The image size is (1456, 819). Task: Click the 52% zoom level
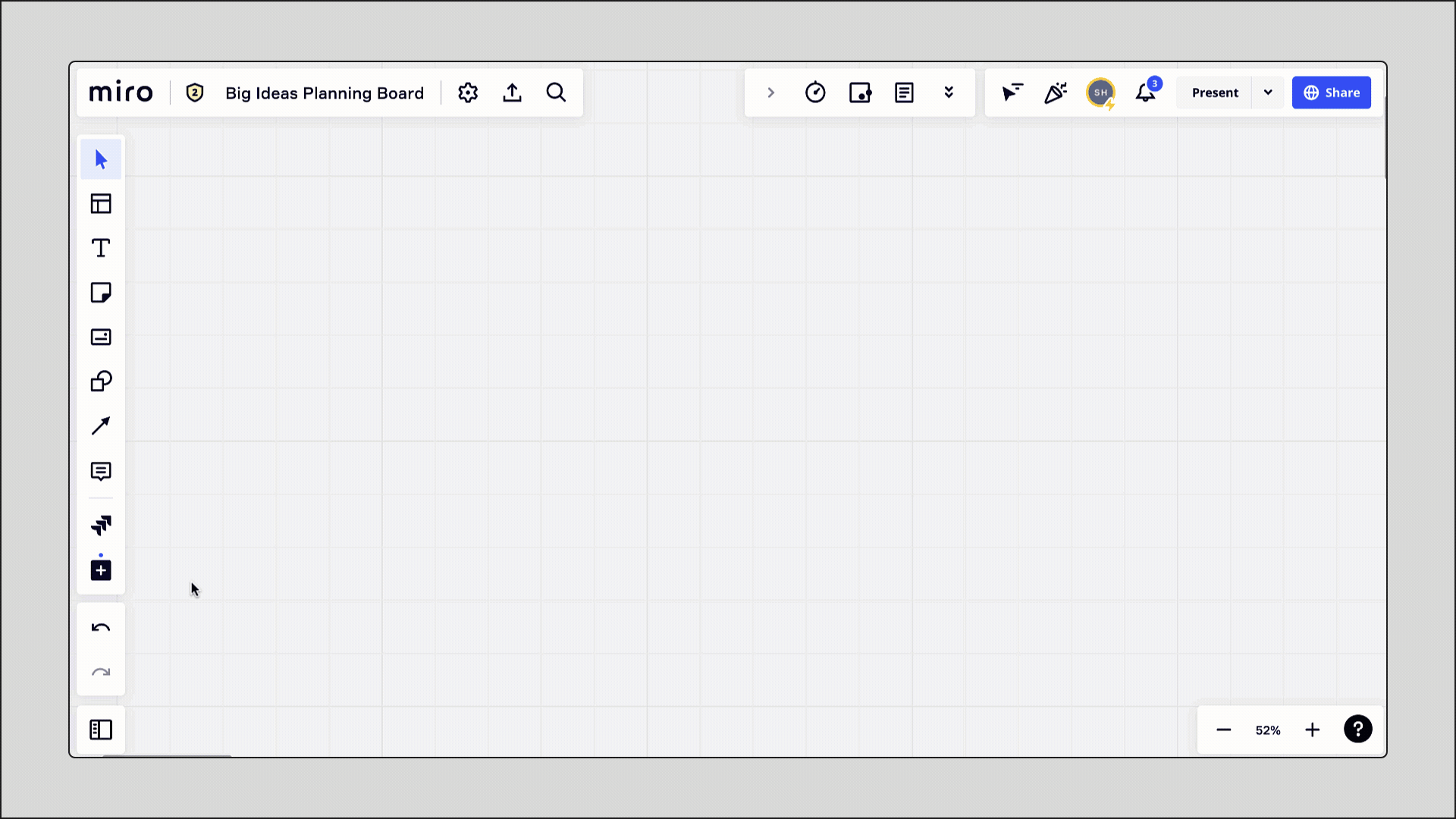[1268, 730]
